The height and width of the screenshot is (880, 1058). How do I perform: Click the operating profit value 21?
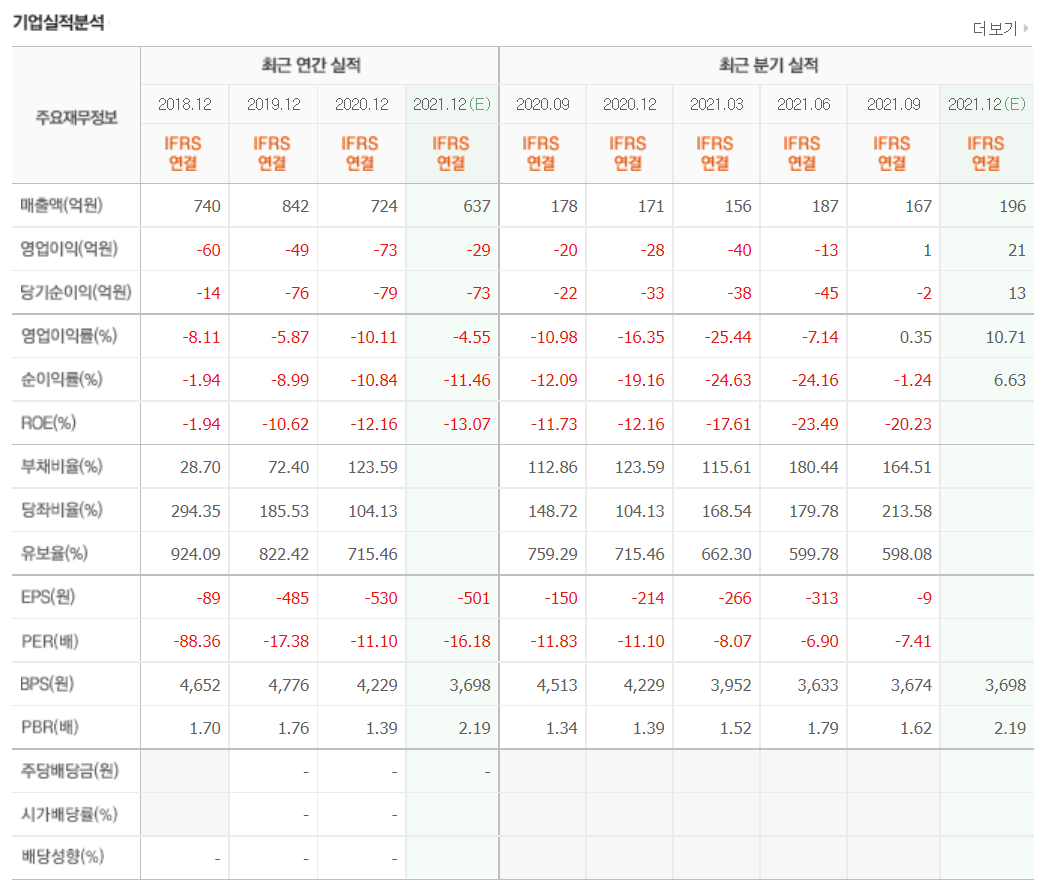[1017, 250]
